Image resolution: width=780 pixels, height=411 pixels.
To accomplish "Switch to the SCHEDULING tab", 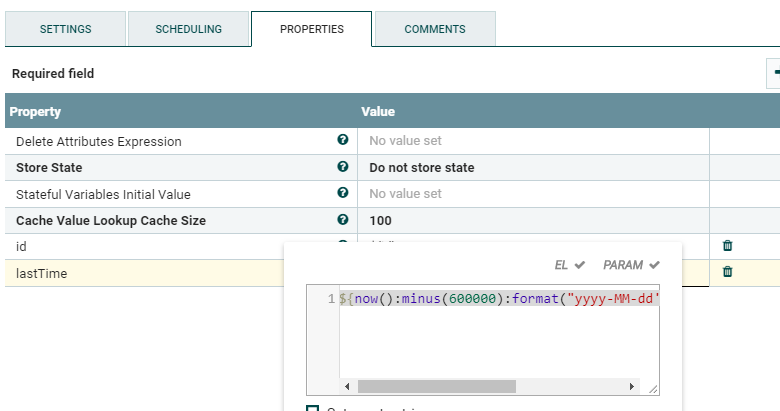I will tap(189, 29).
